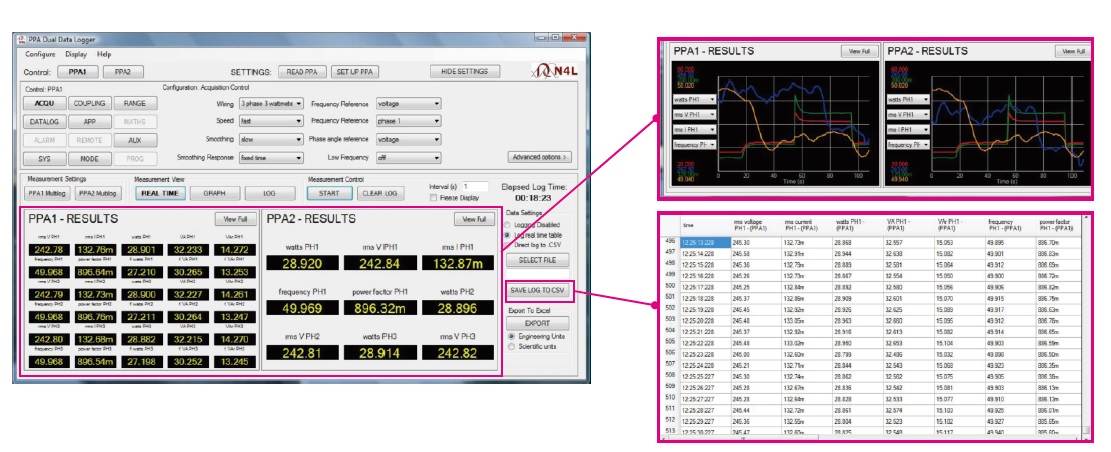This screenshot has height=452, width=1111.
Task: Expand the Wiring dropdown
Action: pos(270,103)
